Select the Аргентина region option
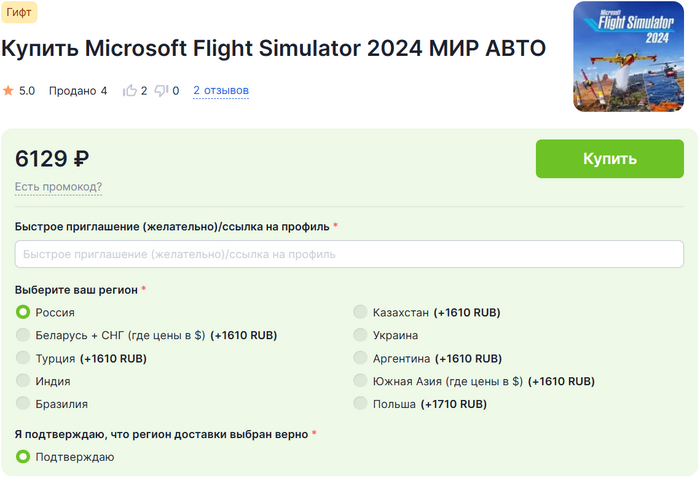700x478 pixels. 360,358
